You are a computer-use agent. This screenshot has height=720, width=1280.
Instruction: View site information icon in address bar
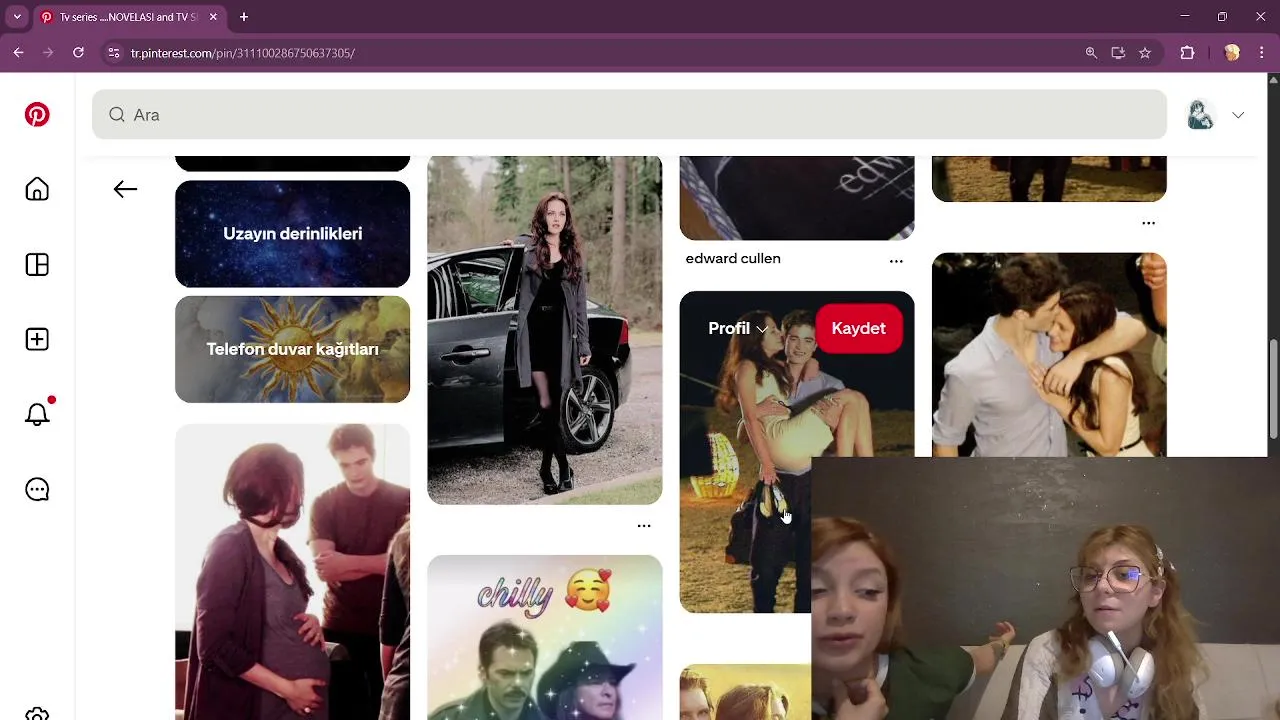coord(113,53)
